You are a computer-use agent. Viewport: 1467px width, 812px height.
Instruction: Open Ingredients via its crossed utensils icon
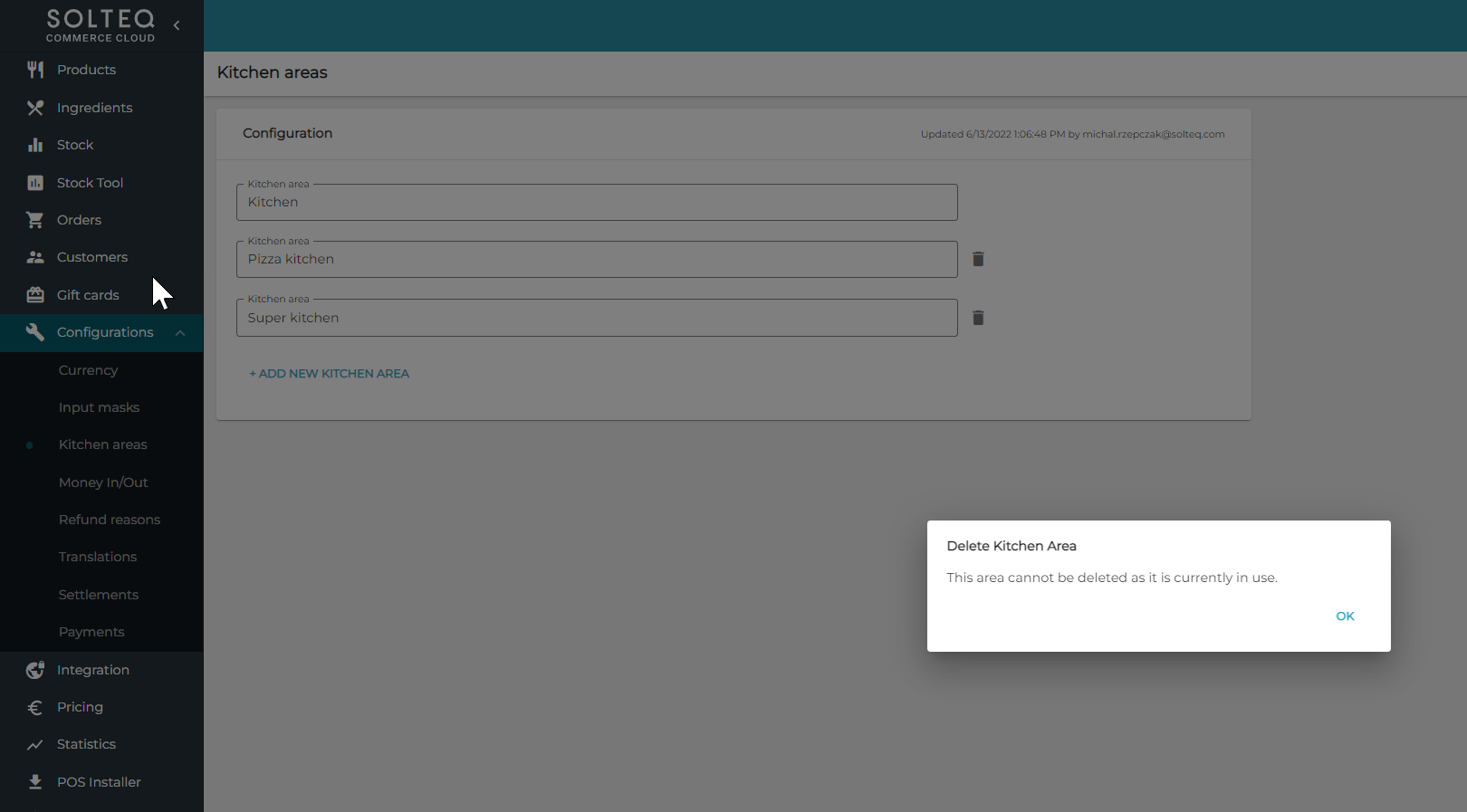click(x=35, y=108)
